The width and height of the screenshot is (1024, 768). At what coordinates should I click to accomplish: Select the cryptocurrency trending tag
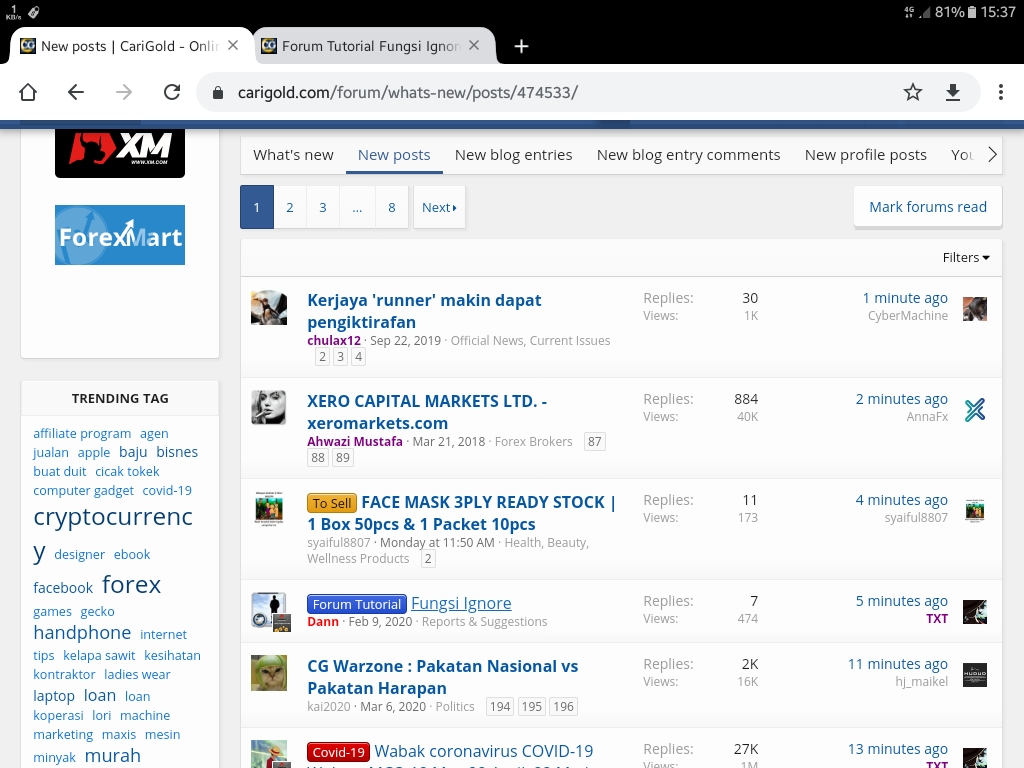point(113,534)
